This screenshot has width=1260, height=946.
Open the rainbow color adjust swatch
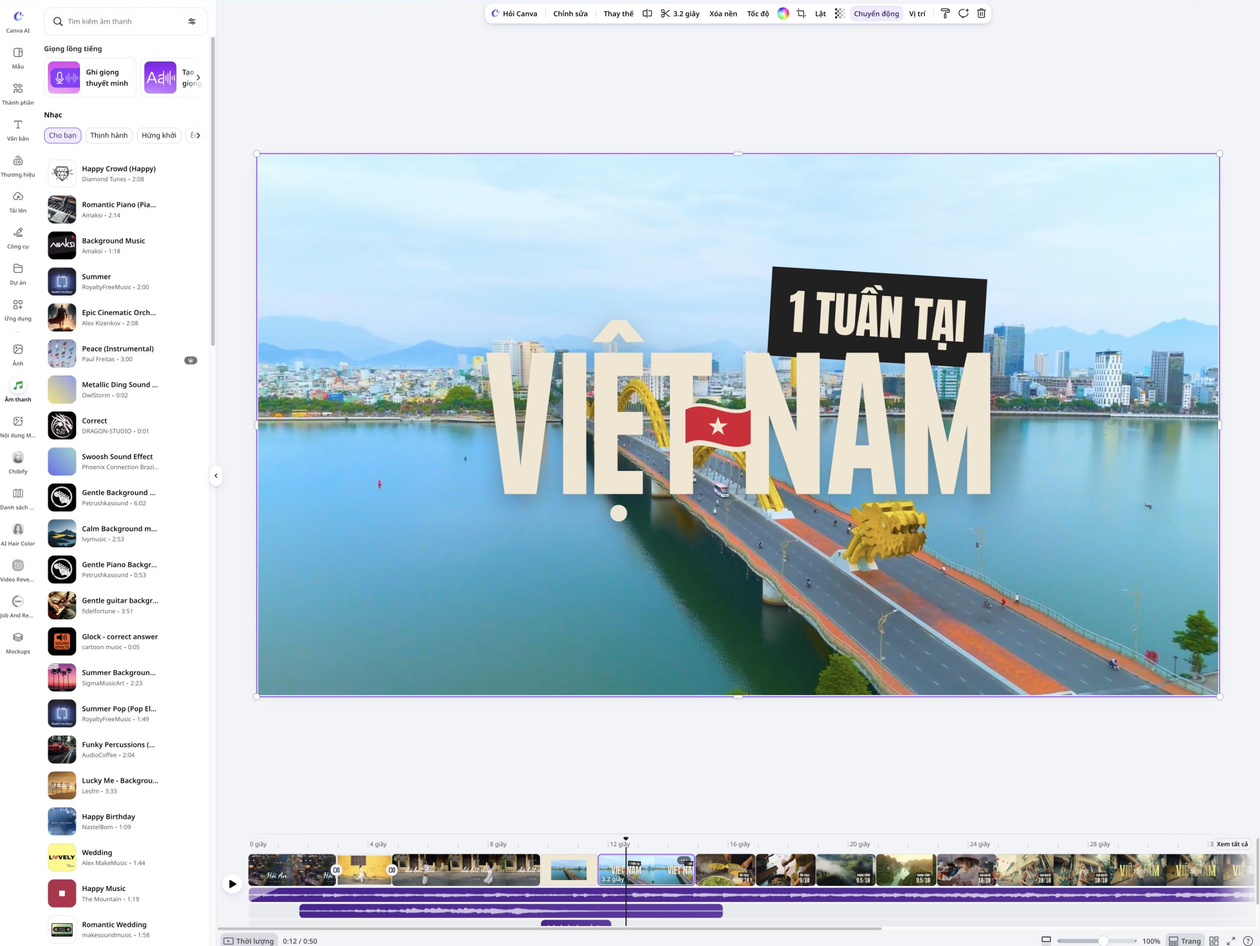click(x=783, y=14)
